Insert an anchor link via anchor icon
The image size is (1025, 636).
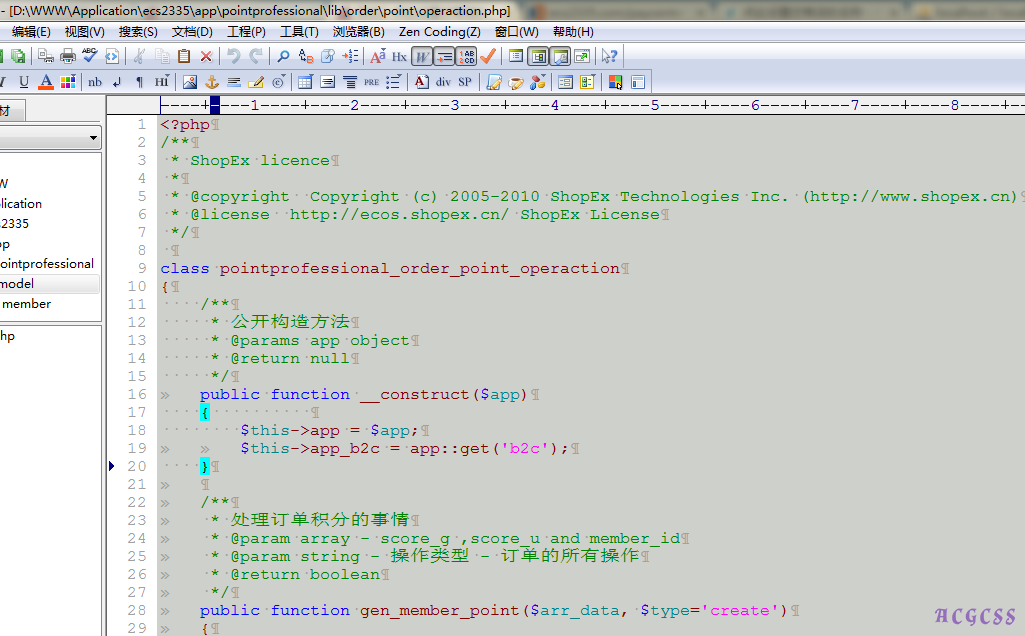tap(211, 82)
